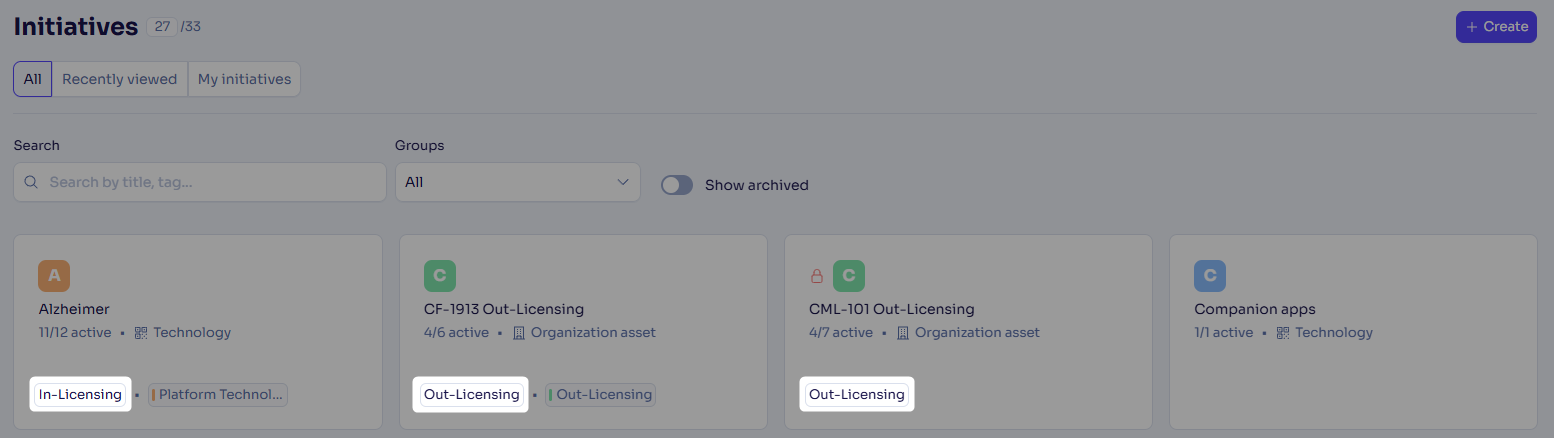Click the Technology type icon on Alzheimer card
The image size is (1554, 438).
tap(141, 333)
